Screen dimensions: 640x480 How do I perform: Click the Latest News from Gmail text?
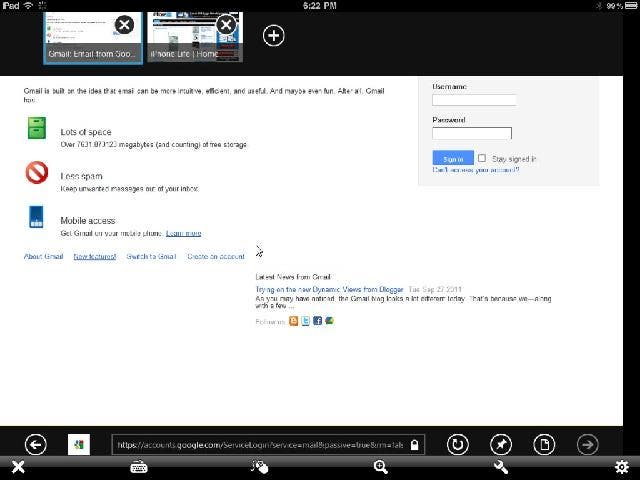pyautogui.click(x=293, y=277)
